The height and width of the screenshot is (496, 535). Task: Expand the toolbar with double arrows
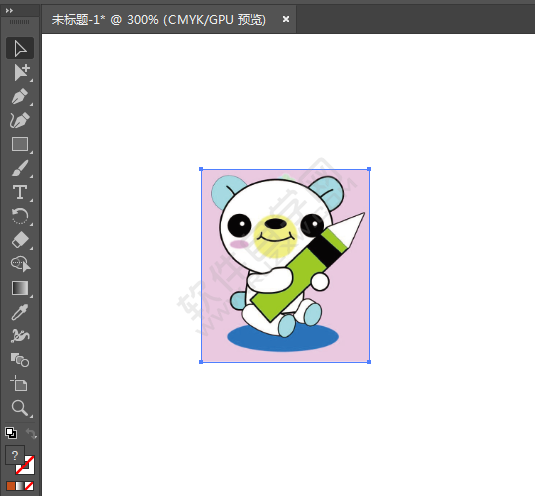click(x=9, y=11)
